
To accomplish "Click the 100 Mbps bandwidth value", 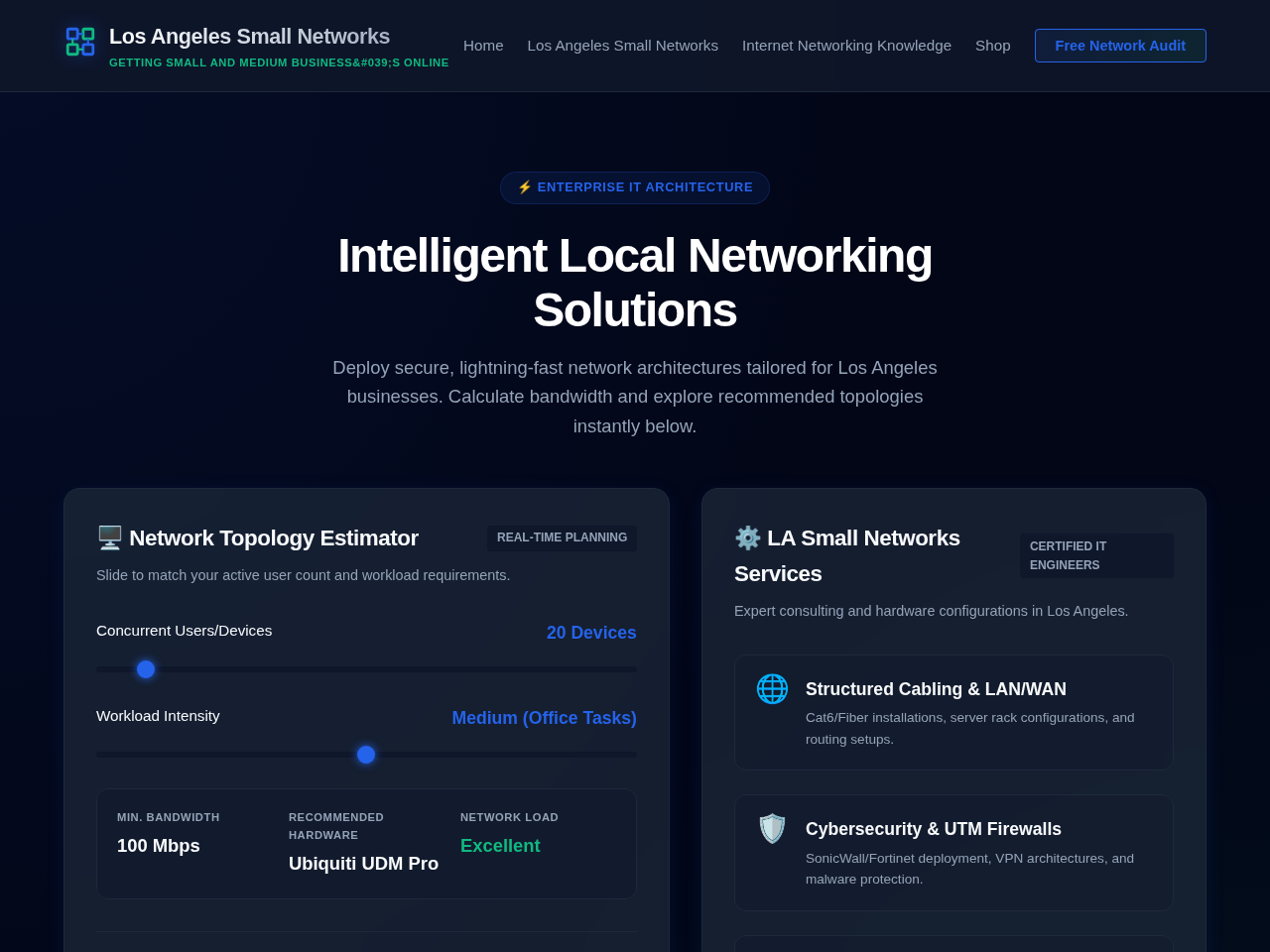I will pos(159,846).
